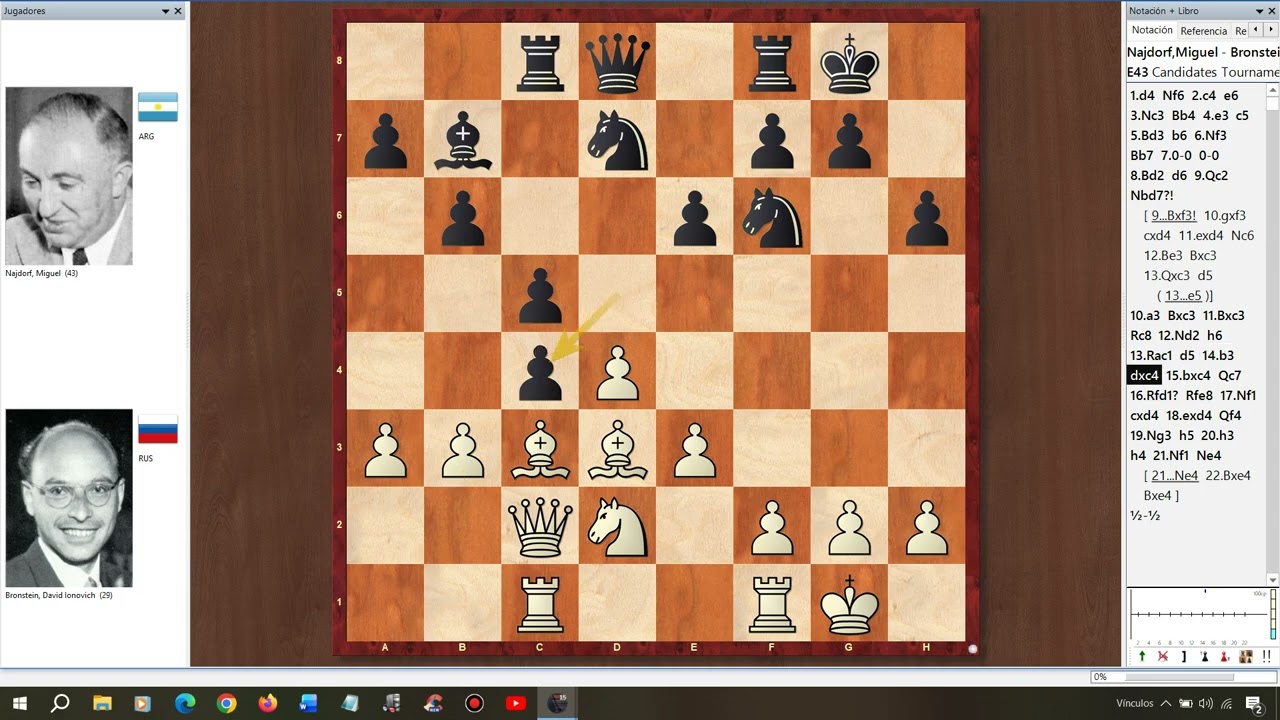Click the variation move 21...Ne4
Image resolution: width=1280 pixels, height=720 pixels.
pos(1175,475)
